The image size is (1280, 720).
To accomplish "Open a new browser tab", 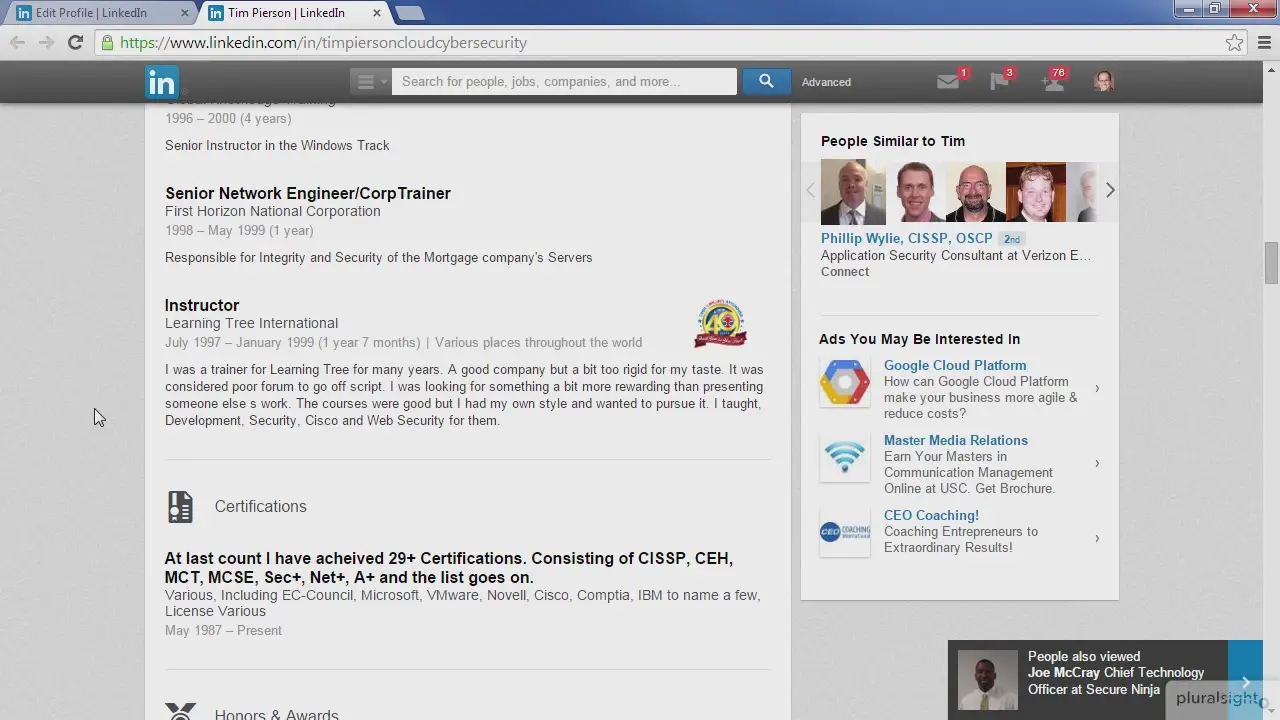I will point(409,13).
